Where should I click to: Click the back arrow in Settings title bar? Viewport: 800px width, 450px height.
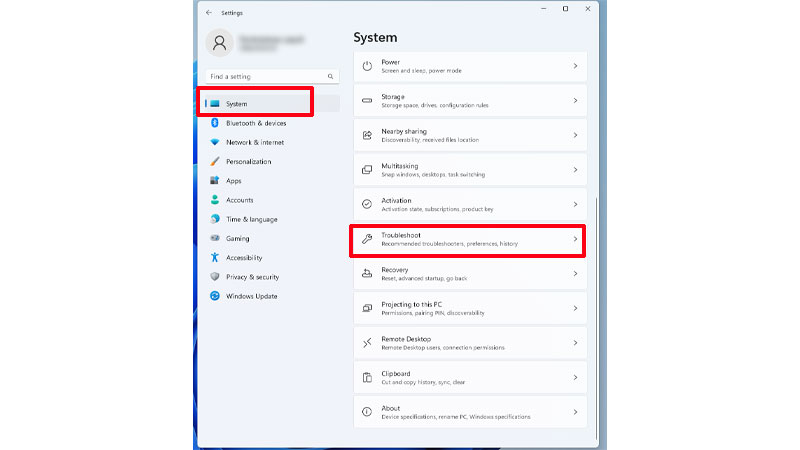tap(209, 13)
